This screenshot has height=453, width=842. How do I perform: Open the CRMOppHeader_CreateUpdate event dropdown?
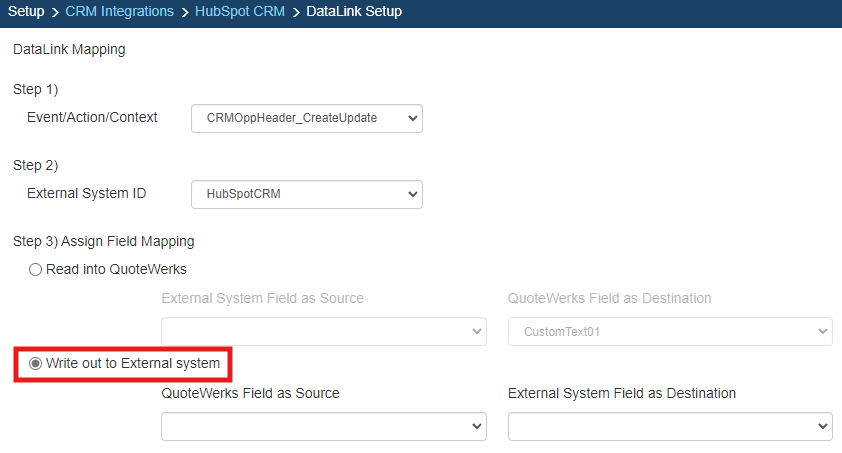click(306, 118)
